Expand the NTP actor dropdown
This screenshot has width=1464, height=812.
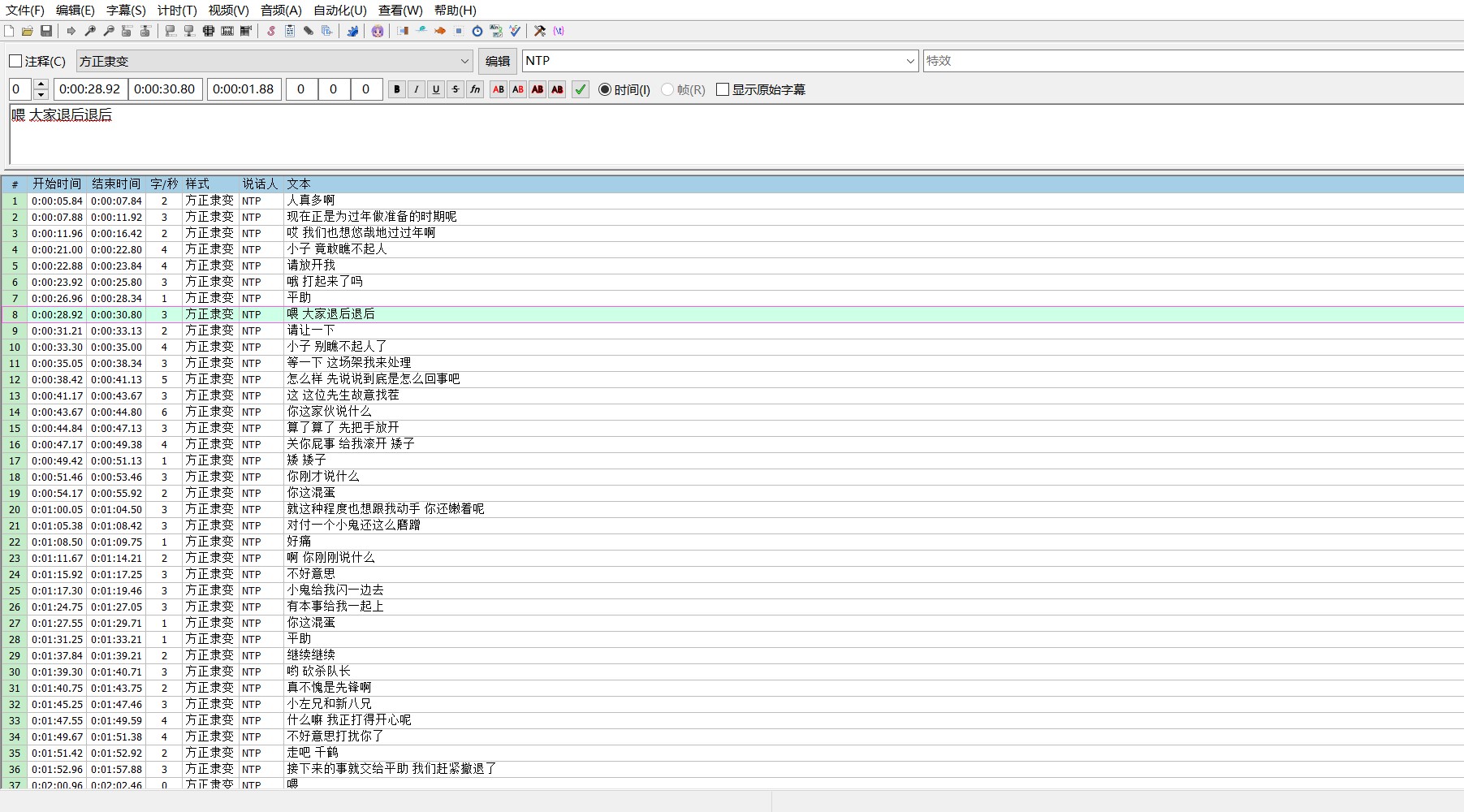[x=910, y=61]
